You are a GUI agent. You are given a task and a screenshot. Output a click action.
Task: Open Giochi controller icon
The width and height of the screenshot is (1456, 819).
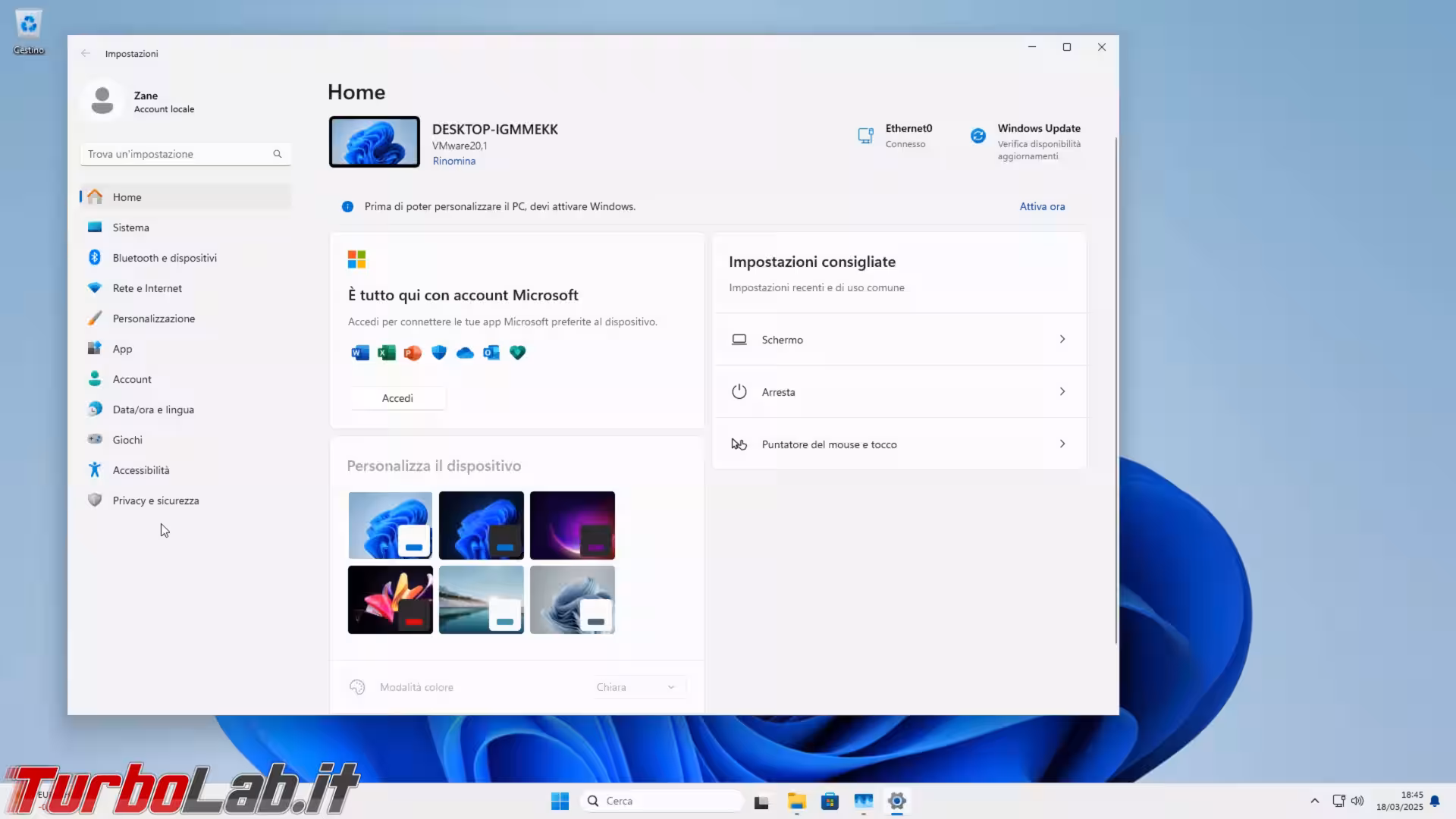tap(95, 440)
